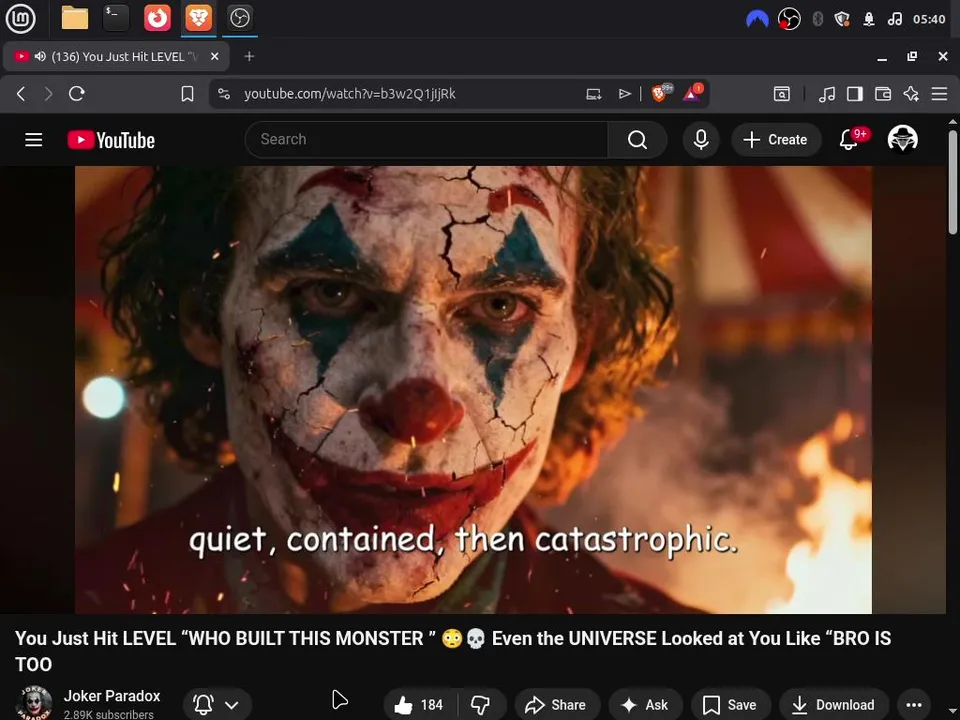Go back to the previous page
Image resolution: width=960 pixels, height=720 pixels.
coord(21,94)
